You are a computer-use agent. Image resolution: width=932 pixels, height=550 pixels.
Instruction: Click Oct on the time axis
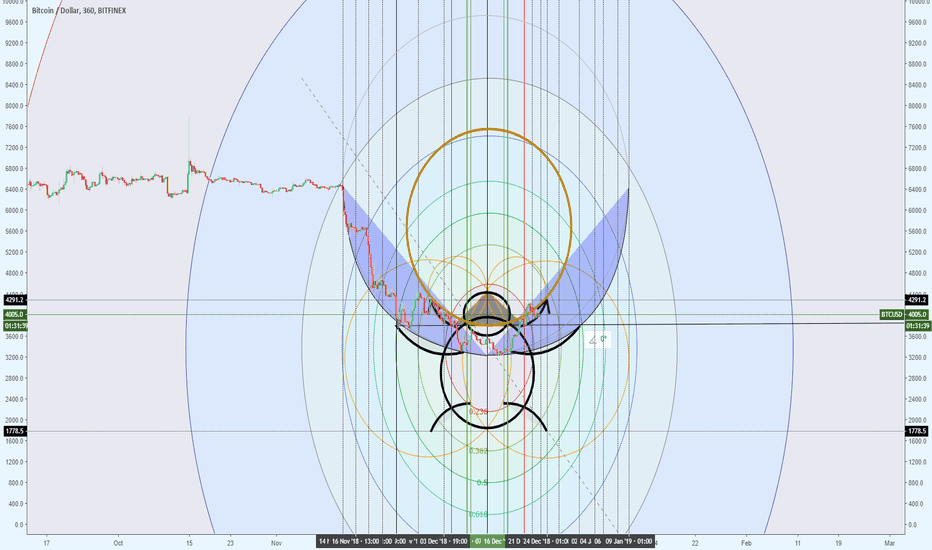tap(118, 543)
